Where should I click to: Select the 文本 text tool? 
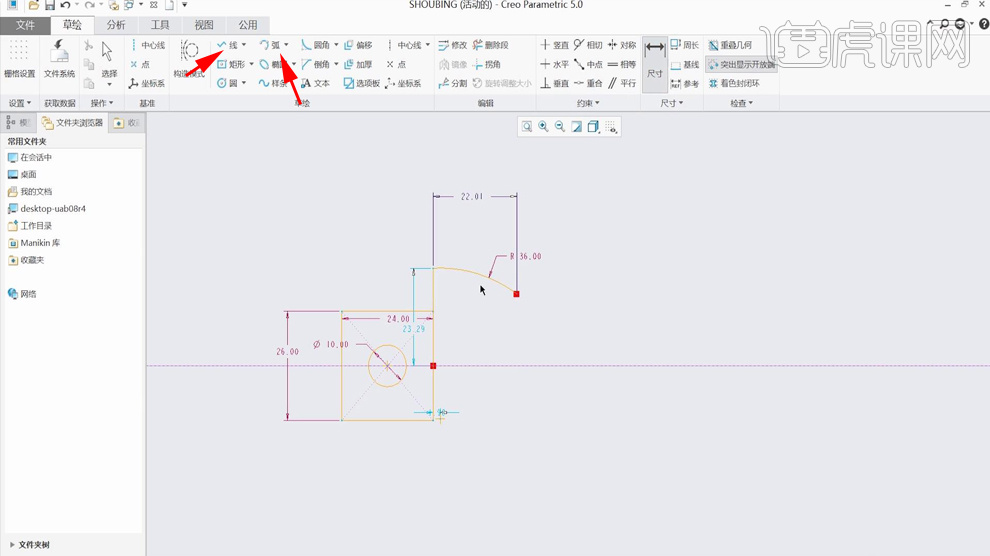click(316, 83)
